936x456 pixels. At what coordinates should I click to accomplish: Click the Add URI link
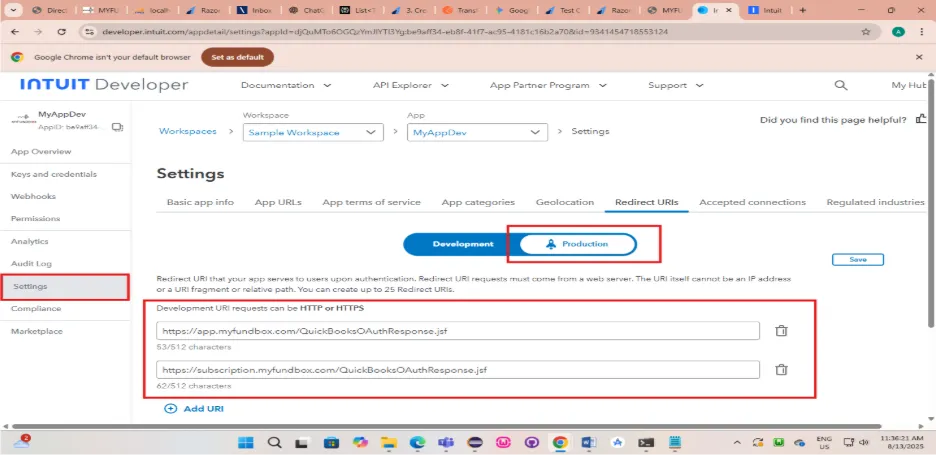tap(203, 409)
